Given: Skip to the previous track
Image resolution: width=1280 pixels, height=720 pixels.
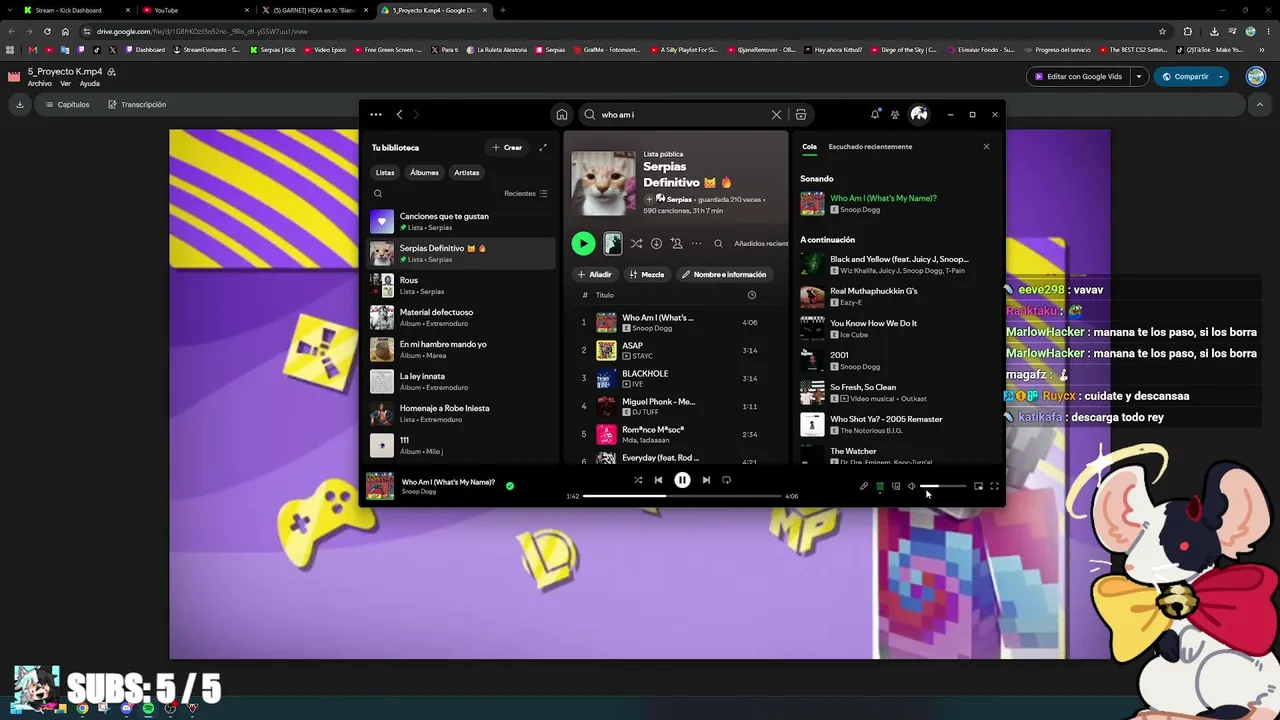Looking at the screenshot, I should (658, 480).
